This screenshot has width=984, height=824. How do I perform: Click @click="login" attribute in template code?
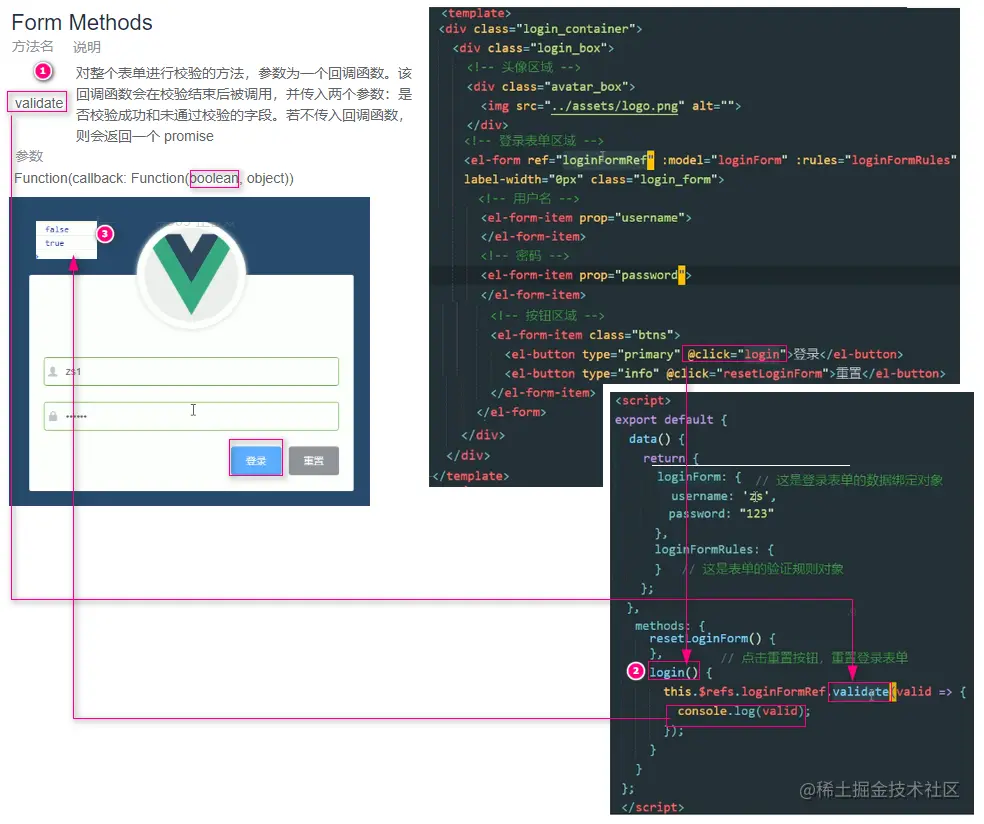click(x=736, y=354)
